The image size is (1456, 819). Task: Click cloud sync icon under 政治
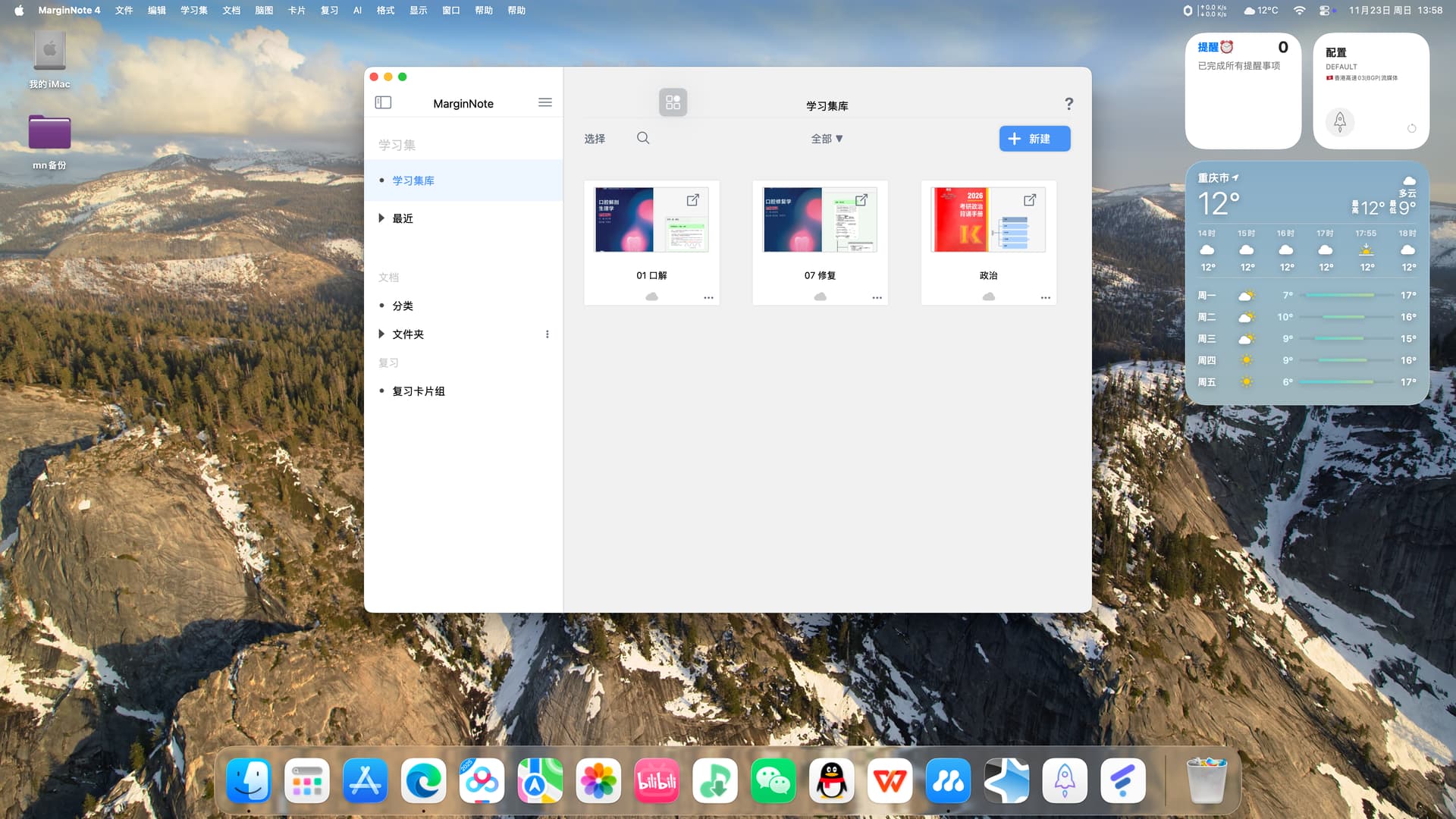pos(988,297)
